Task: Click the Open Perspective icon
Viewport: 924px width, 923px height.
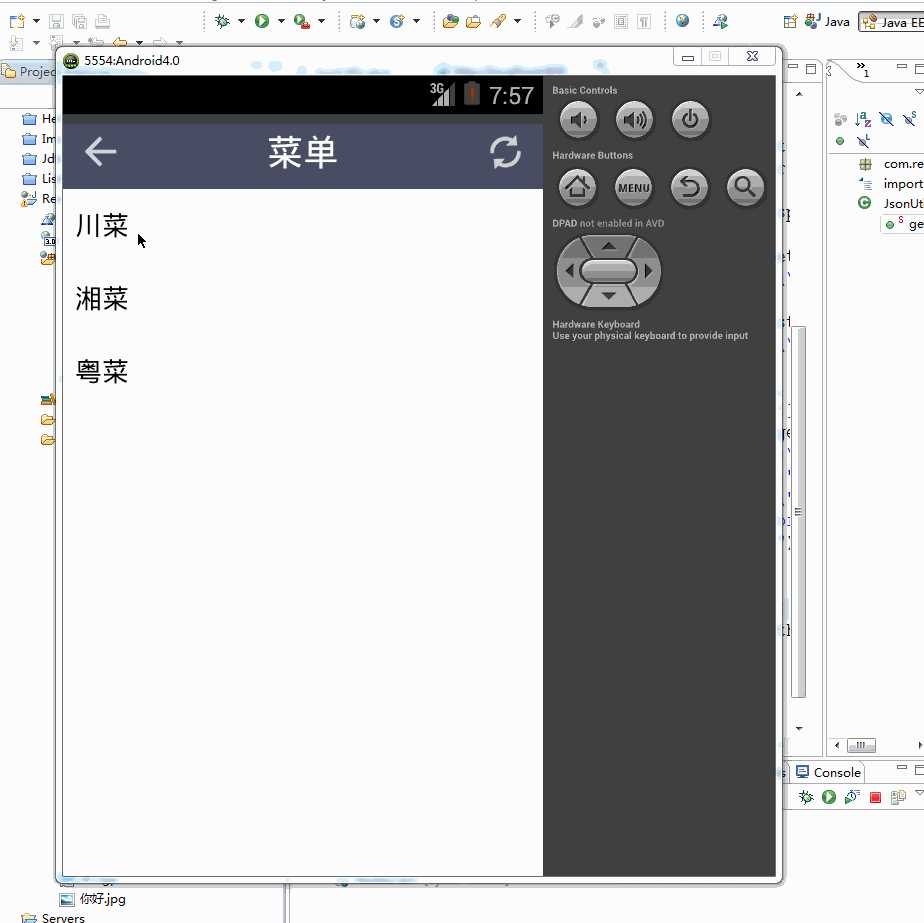Action: click(x=790, y=22)
